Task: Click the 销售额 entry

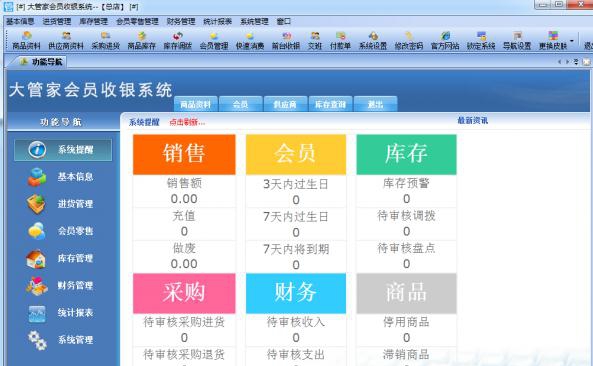Action: (x=184, y=183)
